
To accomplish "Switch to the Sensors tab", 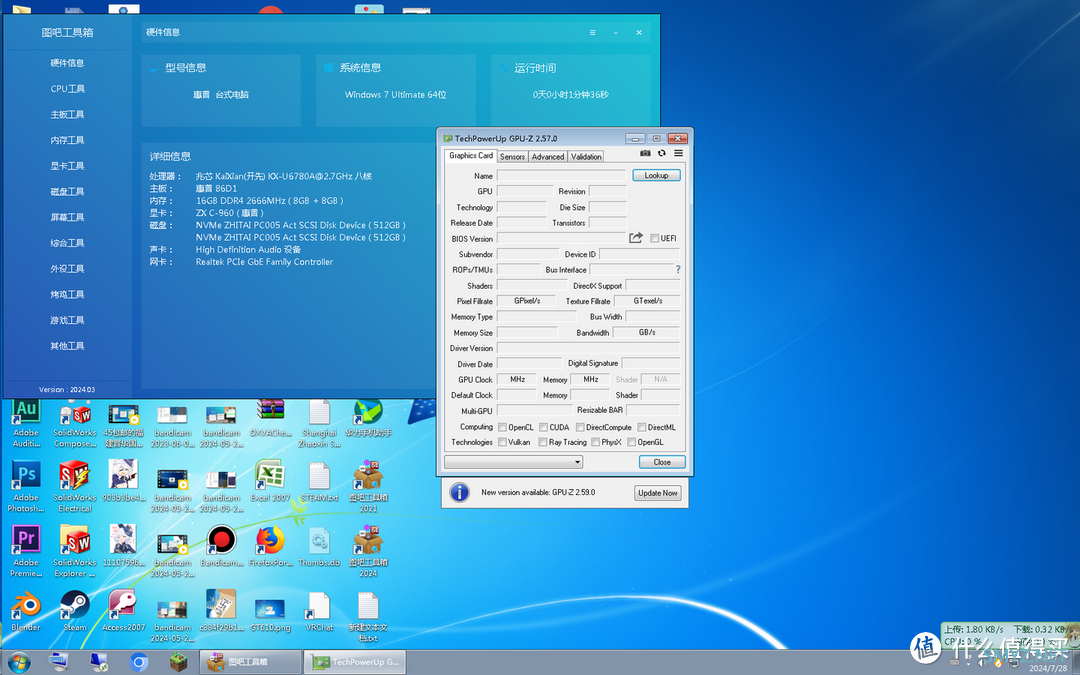I will (x=512, y=156).
